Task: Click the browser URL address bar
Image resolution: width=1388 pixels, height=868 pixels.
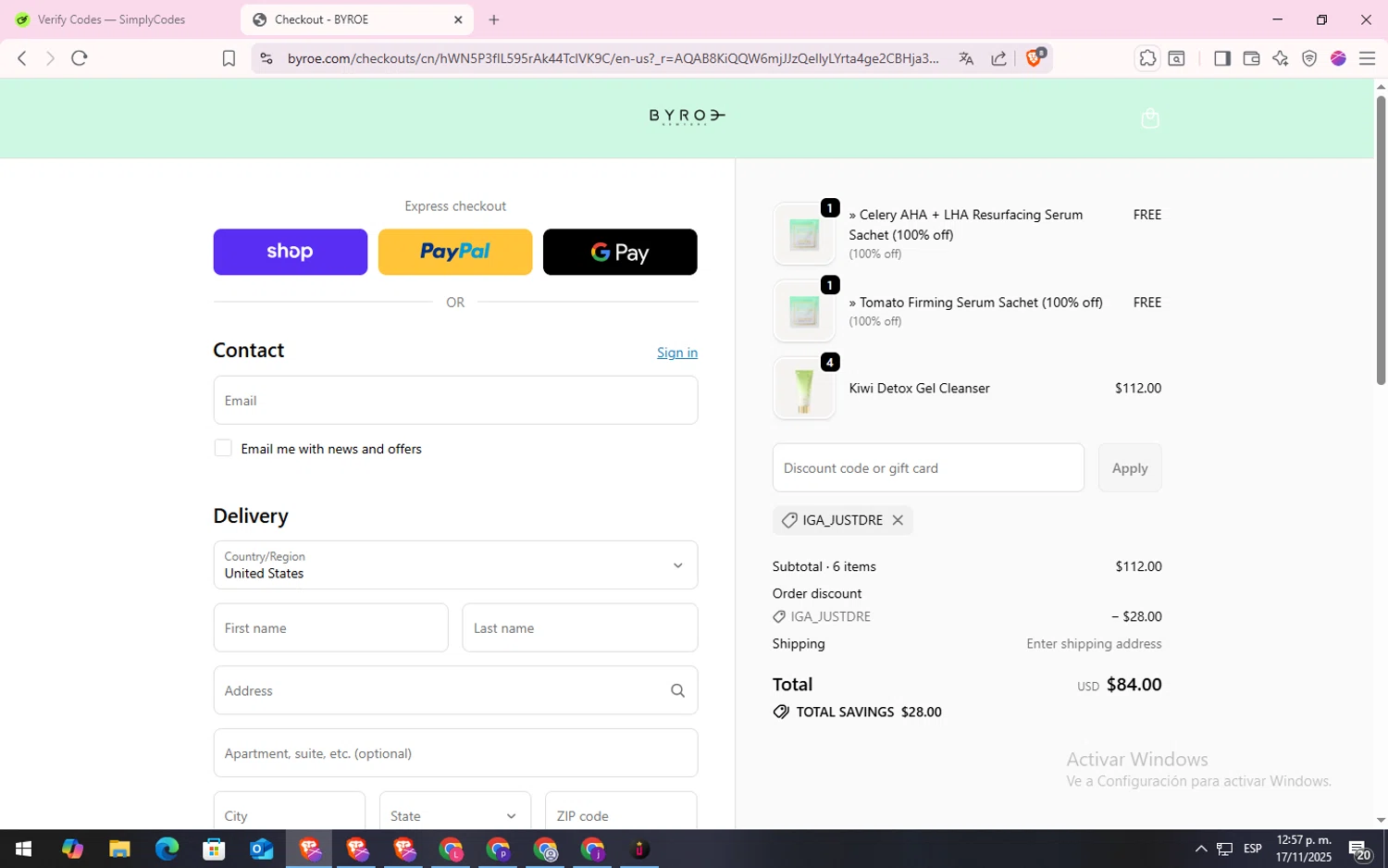Action: tap(613, 58)
